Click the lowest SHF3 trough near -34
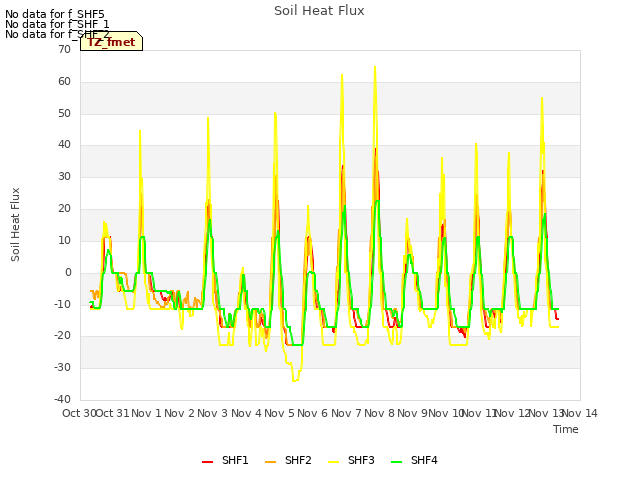The image size is (640, 480). (294, 380)
